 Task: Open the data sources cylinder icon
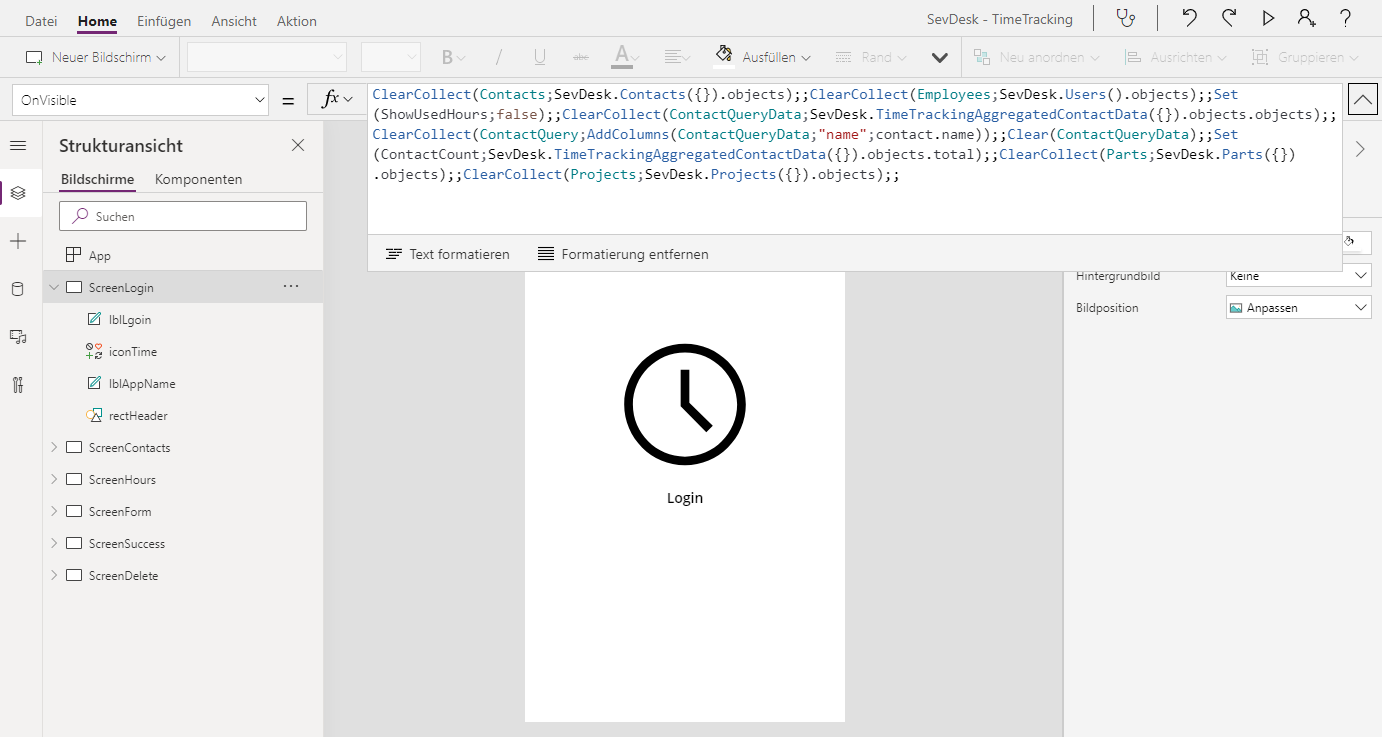(x=18, y=288)
